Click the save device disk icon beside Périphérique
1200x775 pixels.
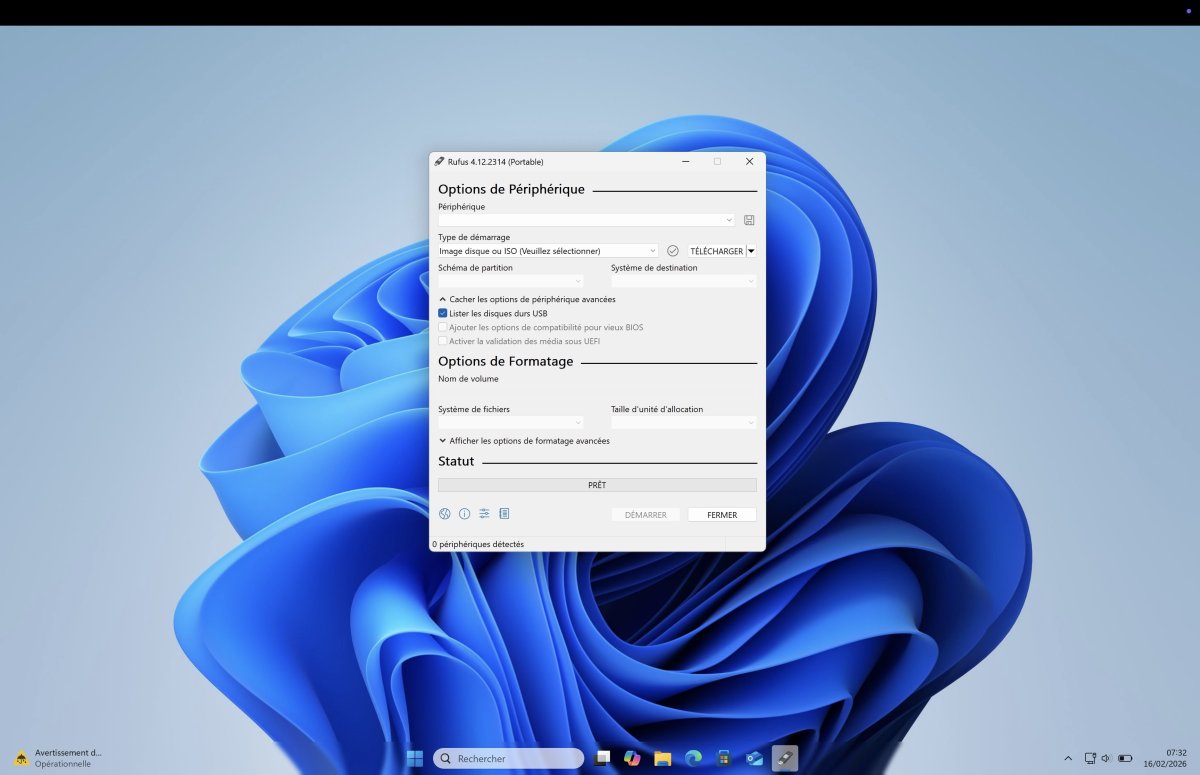(749, 220)
